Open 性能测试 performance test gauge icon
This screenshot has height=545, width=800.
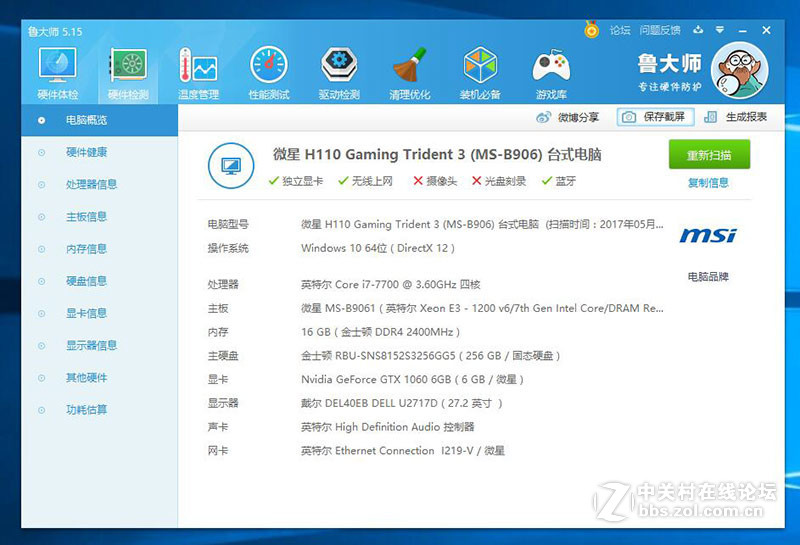tap(269, 72)
